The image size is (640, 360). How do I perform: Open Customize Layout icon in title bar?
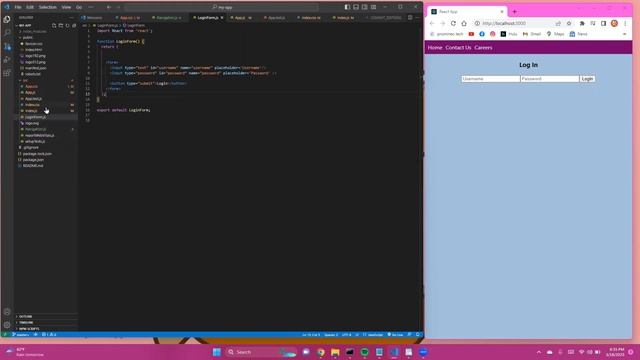[373, 7]
